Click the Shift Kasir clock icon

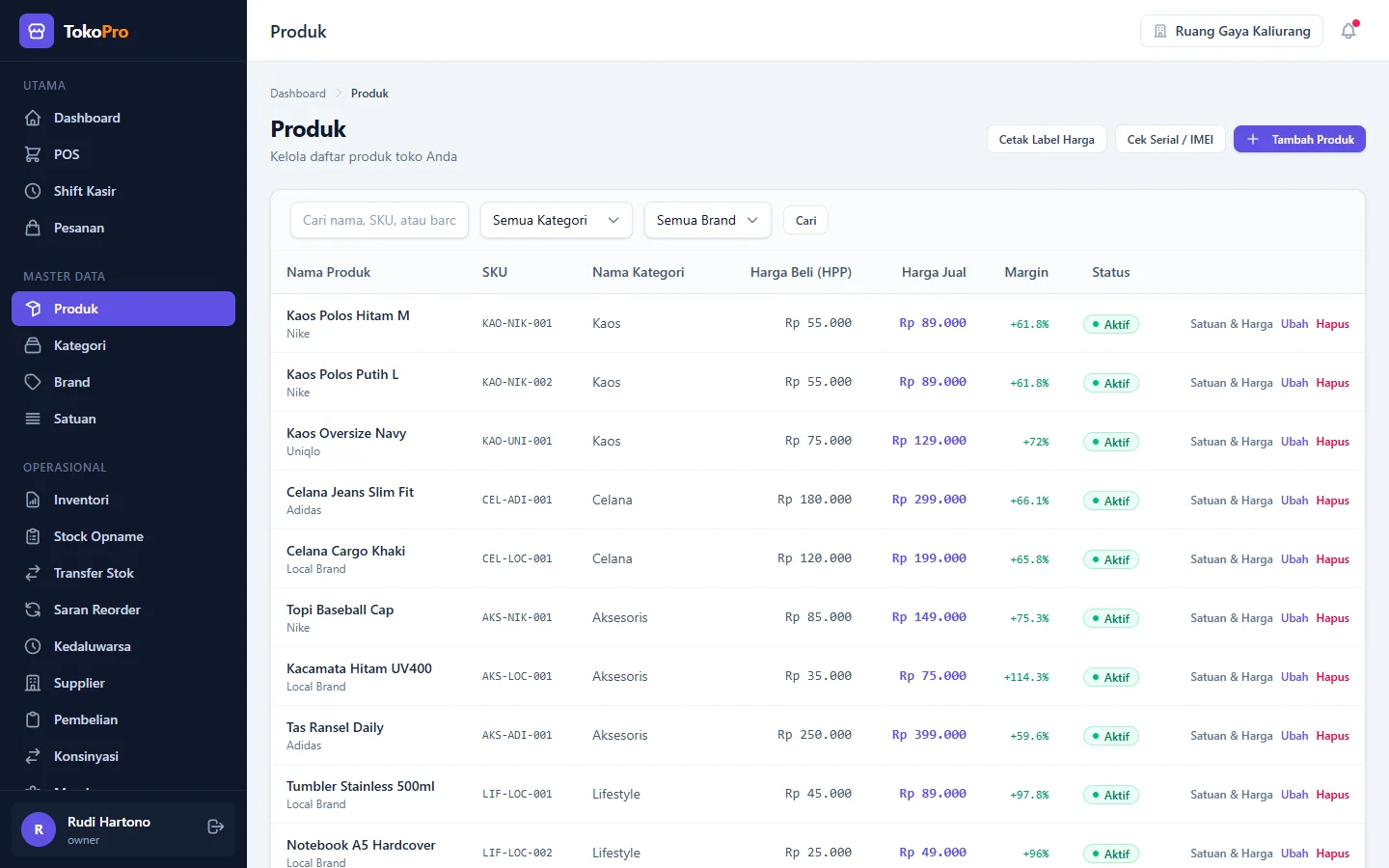(33, 191)
